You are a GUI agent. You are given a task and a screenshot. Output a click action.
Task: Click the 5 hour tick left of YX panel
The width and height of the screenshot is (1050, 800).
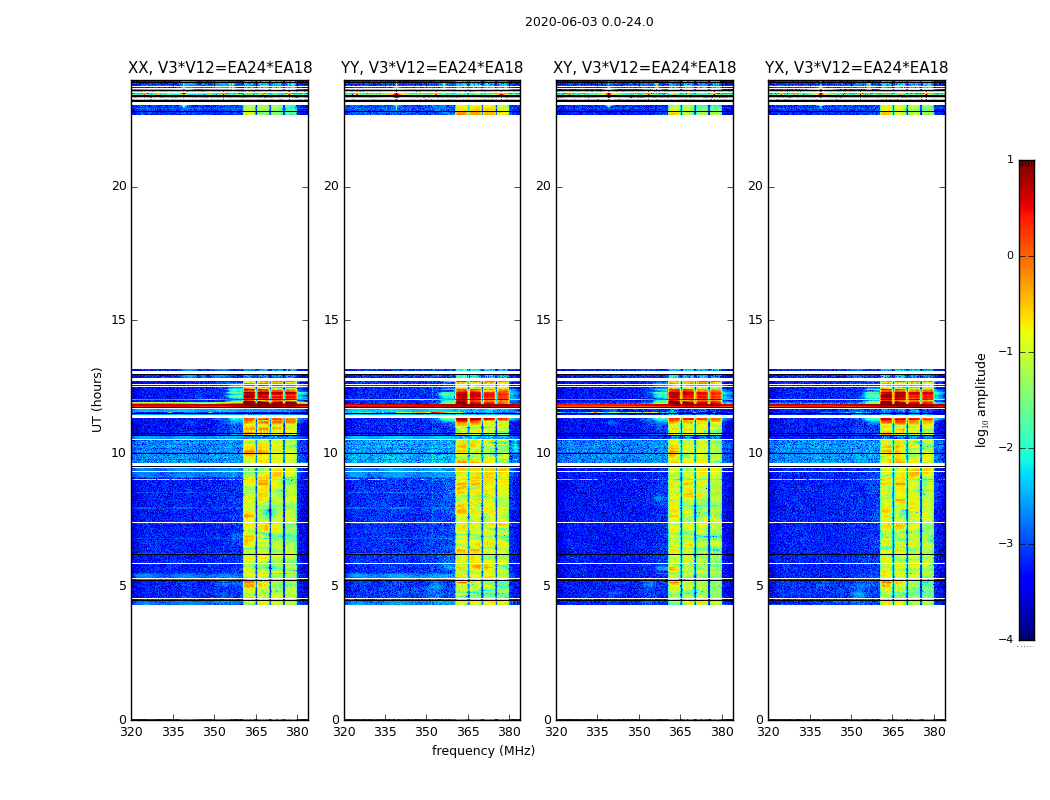(x=759, y=586)
